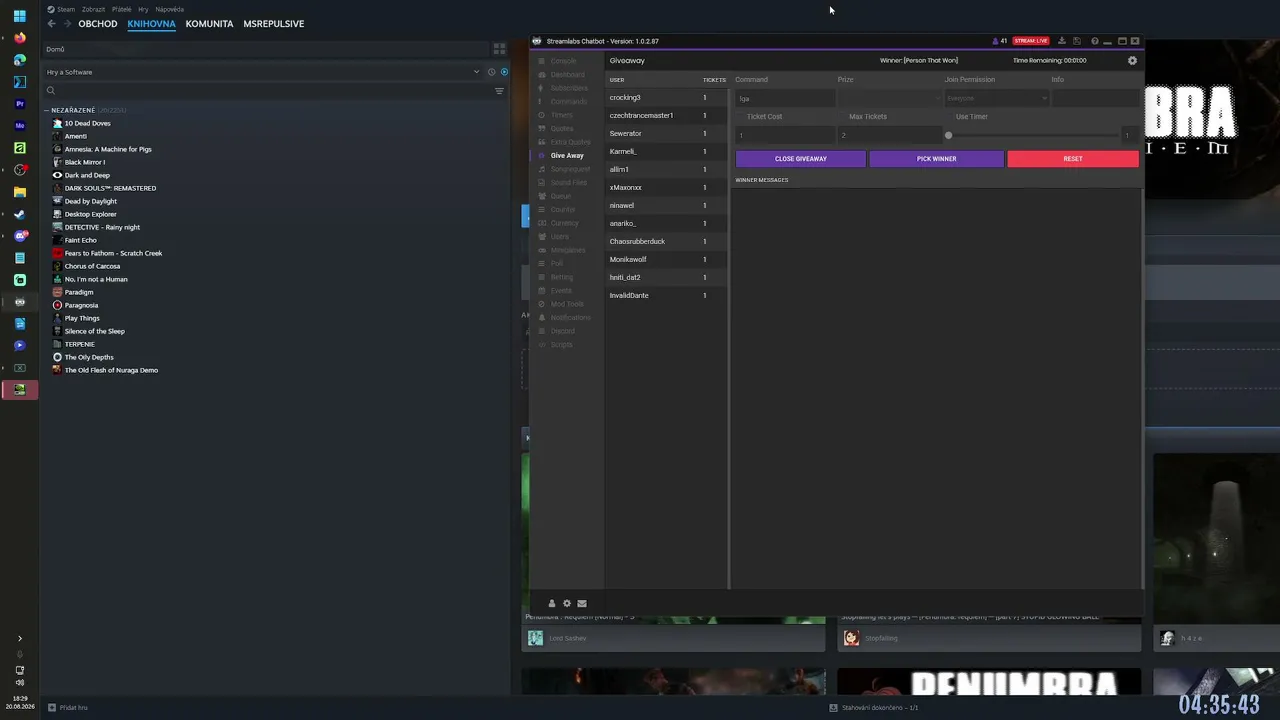
Task: Open giveaway settings gear in Streamlabs Chatbot
Action: point(1132,60)
